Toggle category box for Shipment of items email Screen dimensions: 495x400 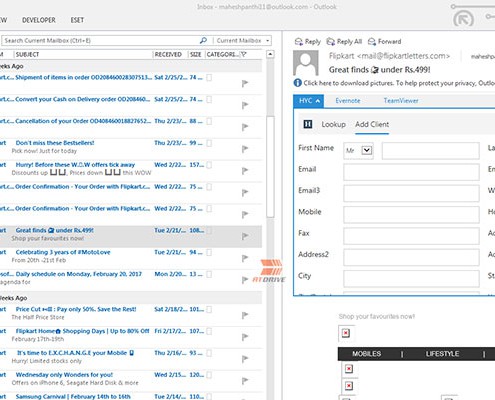(x=209, y=77)
